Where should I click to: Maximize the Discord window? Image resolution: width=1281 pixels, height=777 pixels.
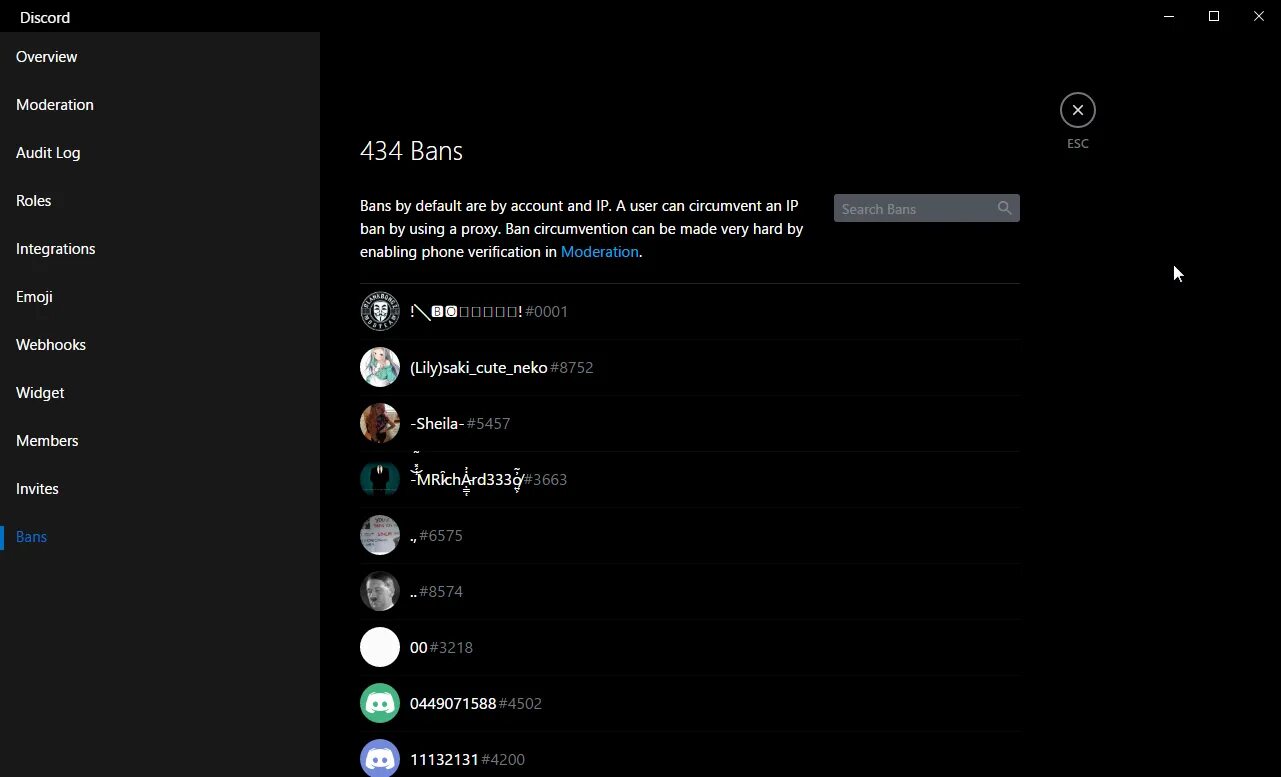point(1214,16)
